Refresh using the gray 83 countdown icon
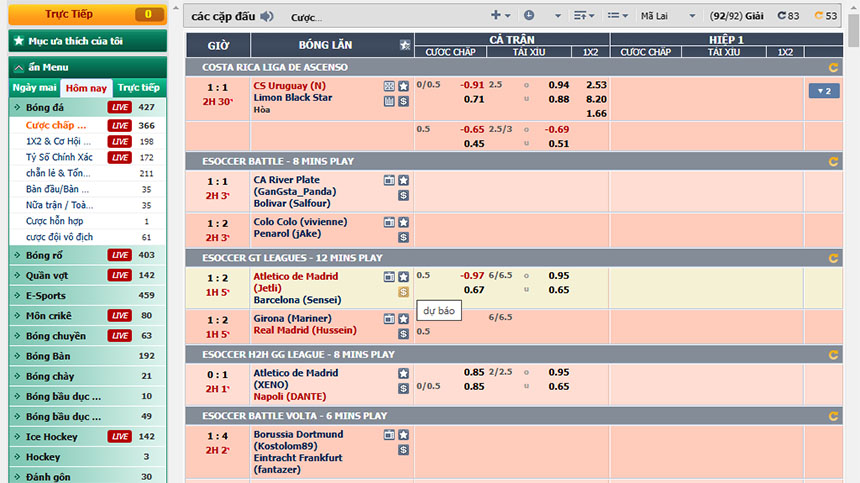860x483 pixels. (x=788, y=16)
